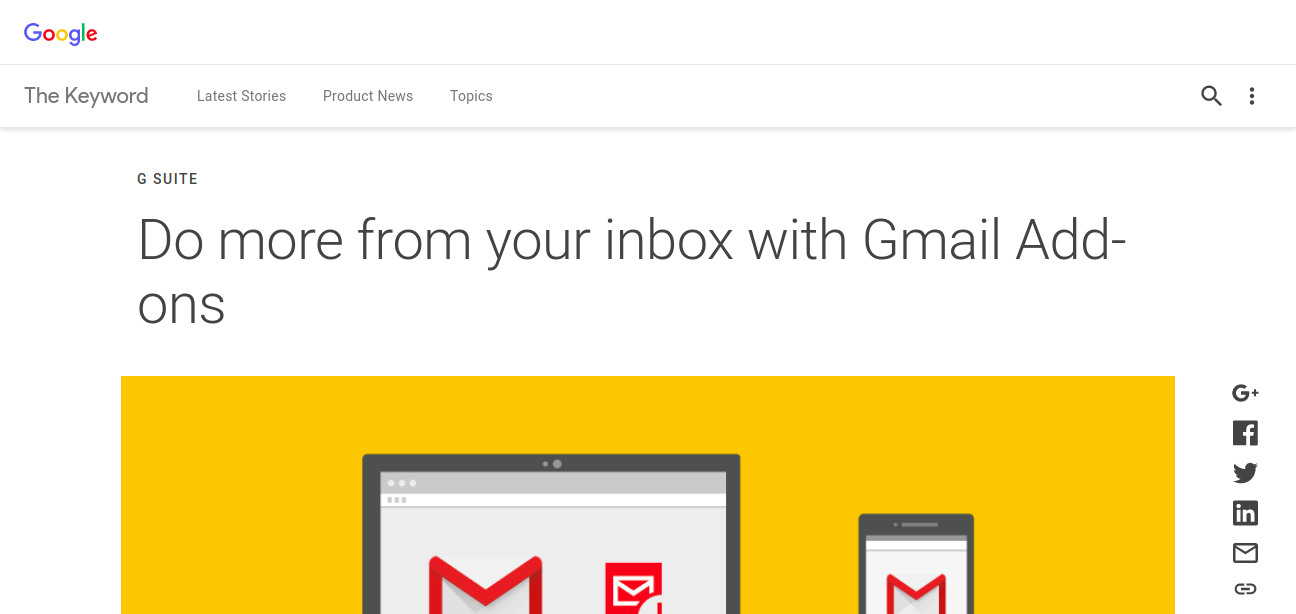The height and width of the screenshot is (614, 1296).
Task: Click the article headline about Gmail Add-ons
Action: [x=633, y=271]
